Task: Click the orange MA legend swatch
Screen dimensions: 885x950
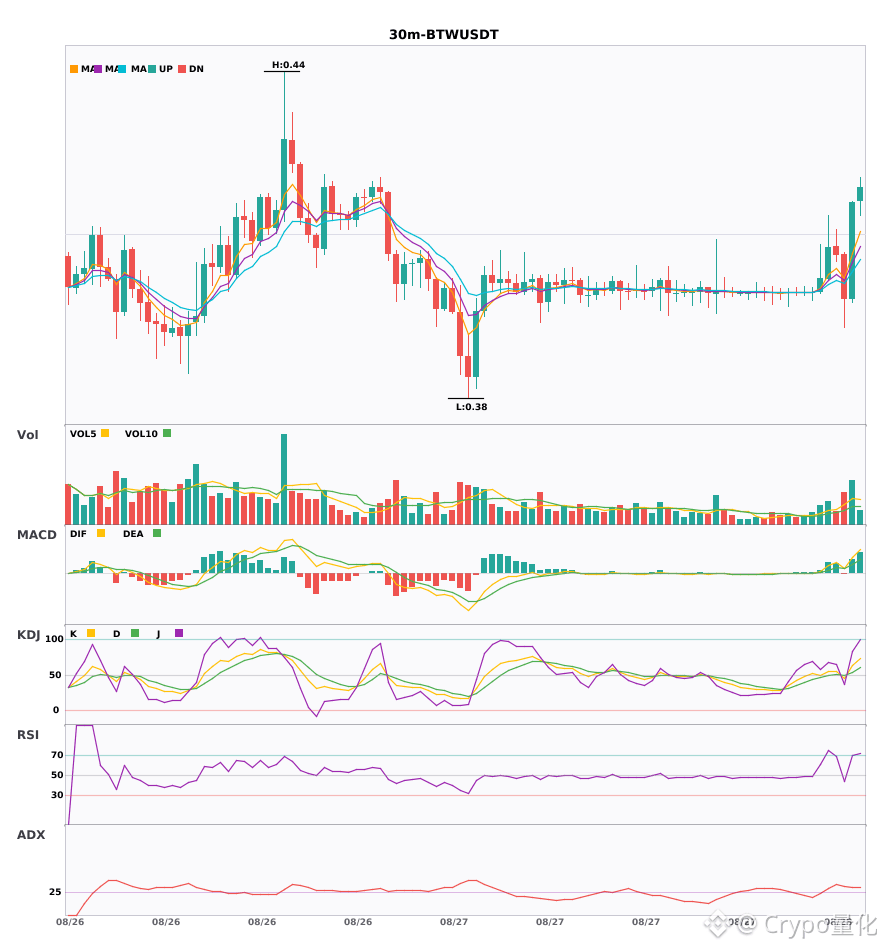Action: point(74,69)
